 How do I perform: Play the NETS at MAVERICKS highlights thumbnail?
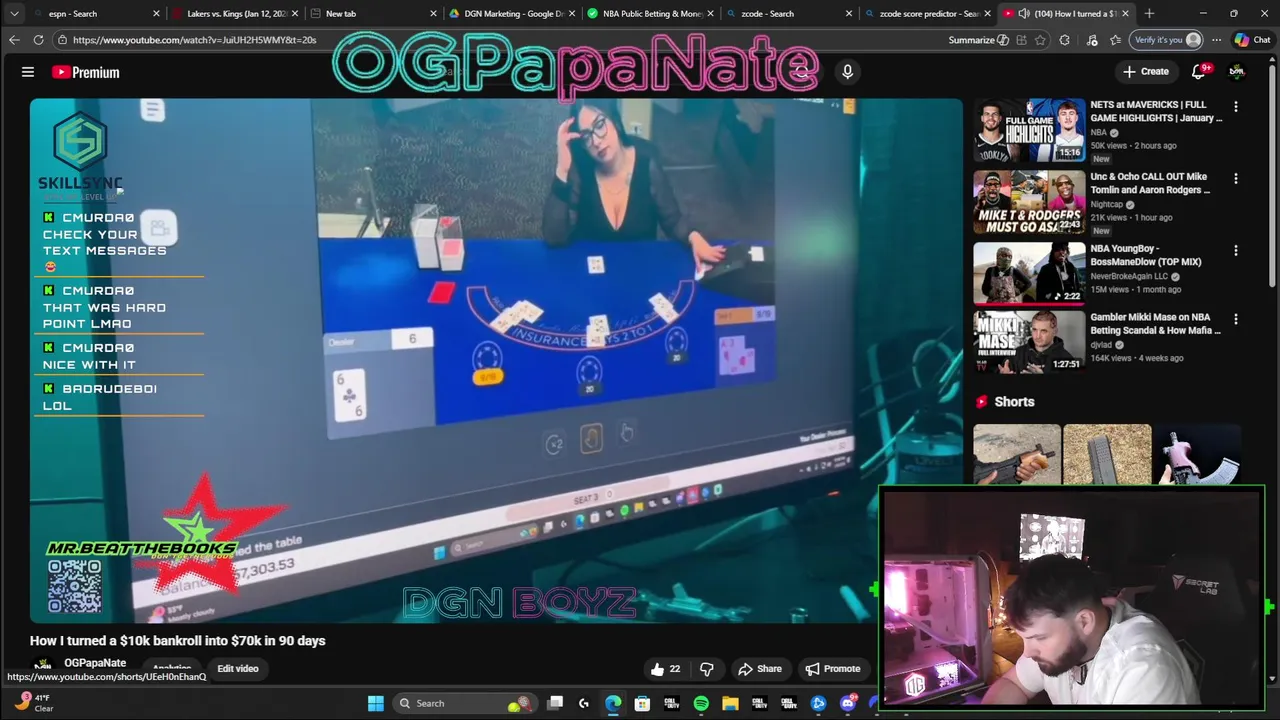pos(1029,130)
